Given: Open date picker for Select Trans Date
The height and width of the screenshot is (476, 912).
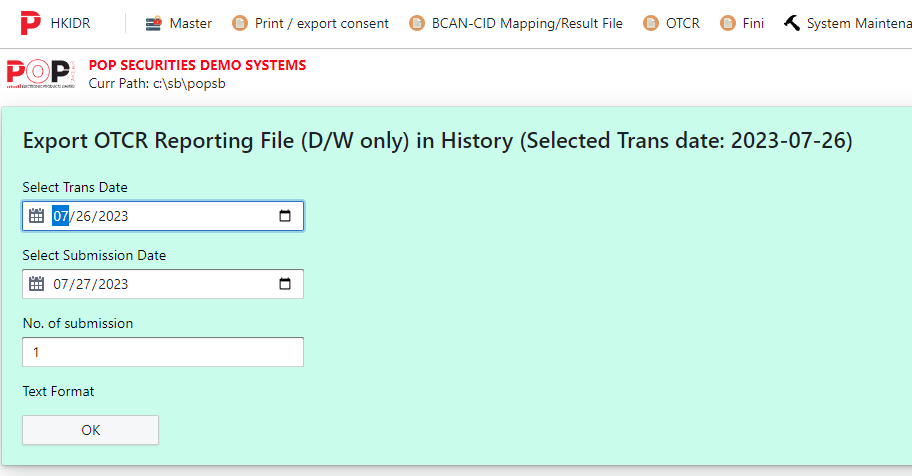Looking at the screenshot, I should click(x=284, y=216).
